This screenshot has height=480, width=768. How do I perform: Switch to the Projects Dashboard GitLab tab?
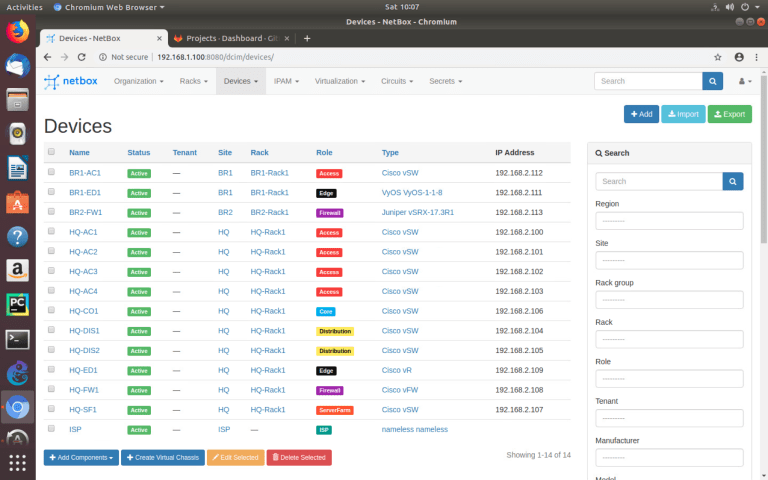click(232, 38)
